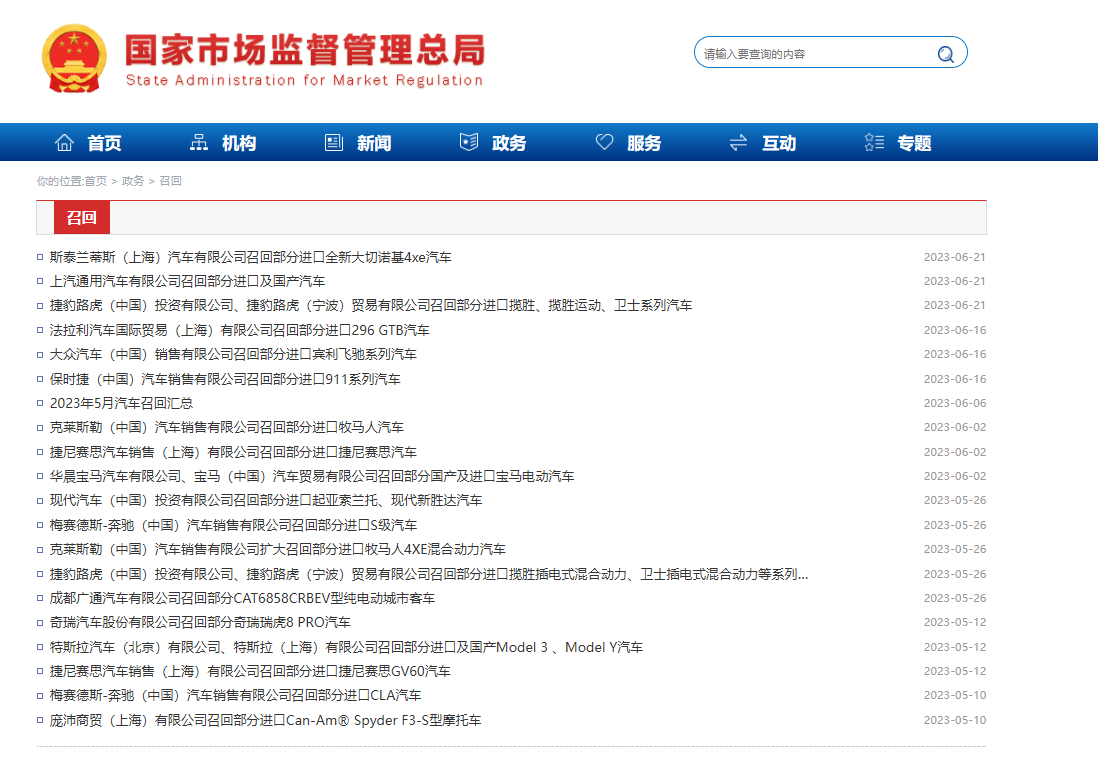
Task: Click the list icon beside 专题
Action: click(x=874, y=143)
